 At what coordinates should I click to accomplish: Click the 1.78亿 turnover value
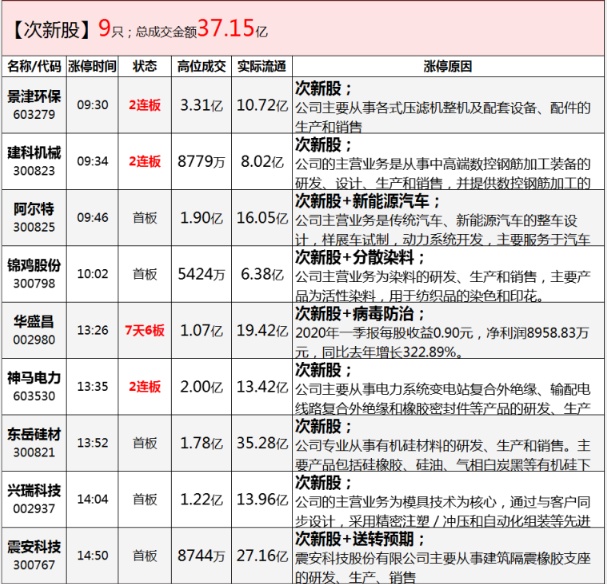click(x=201, y=443)
